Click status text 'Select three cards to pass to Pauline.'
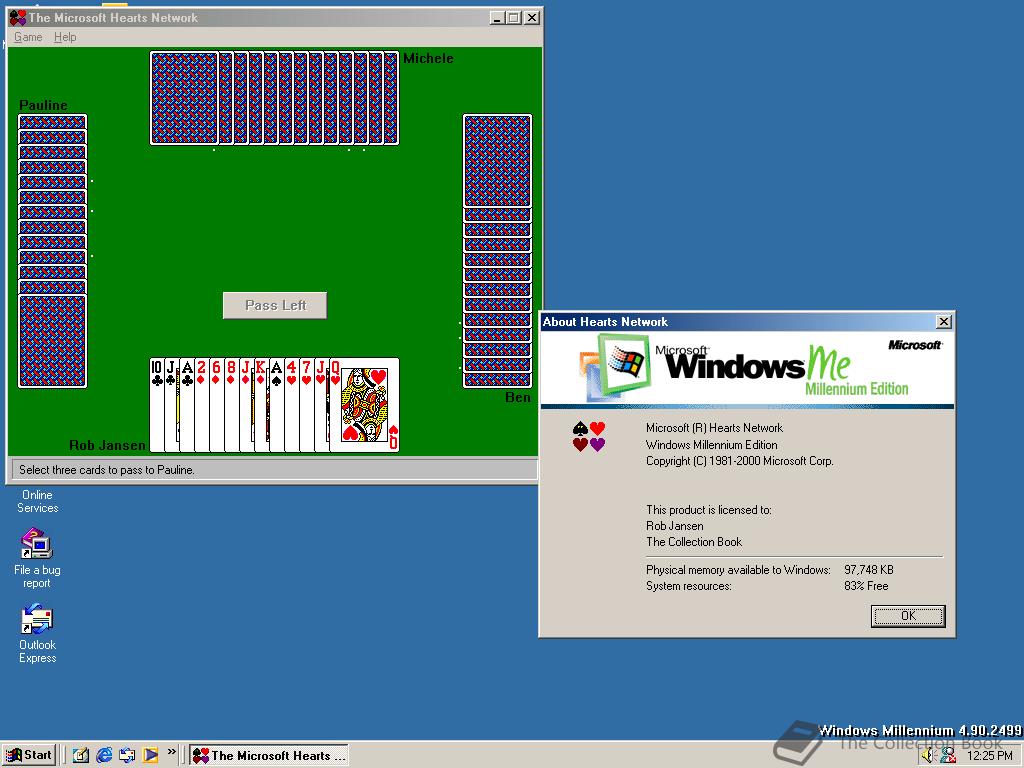The image size is (1024, 768). 106,470
